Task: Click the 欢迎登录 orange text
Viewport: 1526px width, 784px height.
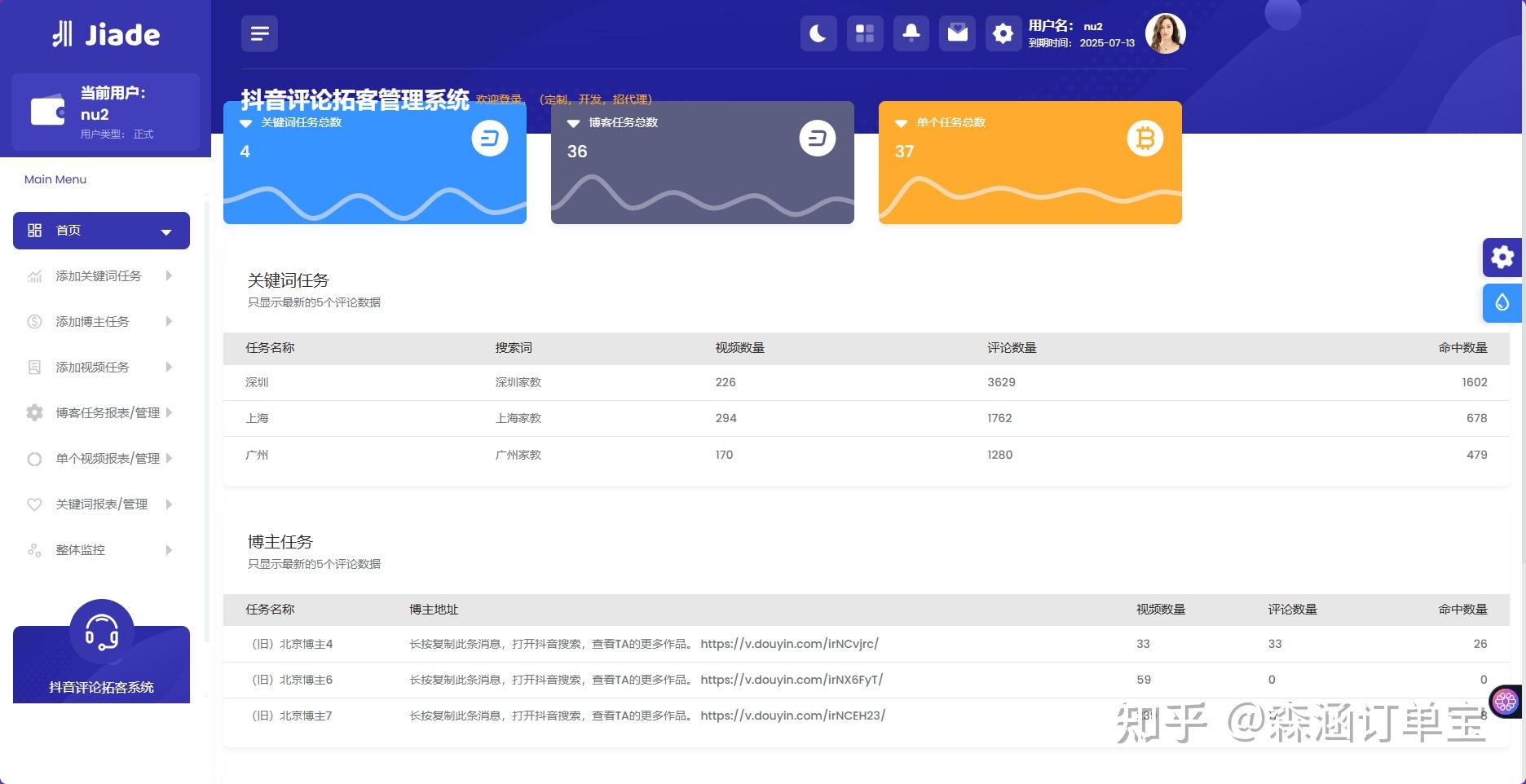Action: (x=499, y=99)
